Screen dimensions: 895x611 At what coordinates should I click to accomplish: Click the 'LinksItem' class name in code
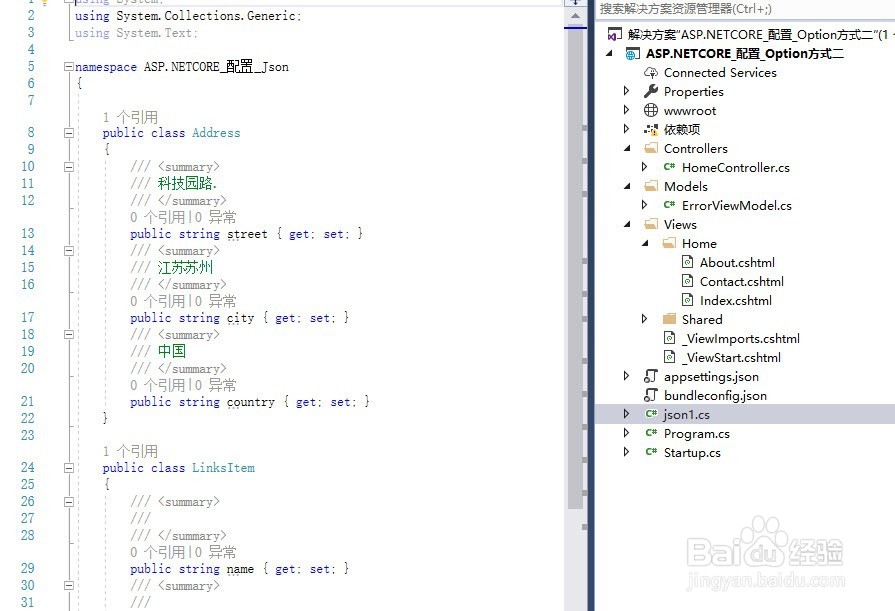coord(223,468)
